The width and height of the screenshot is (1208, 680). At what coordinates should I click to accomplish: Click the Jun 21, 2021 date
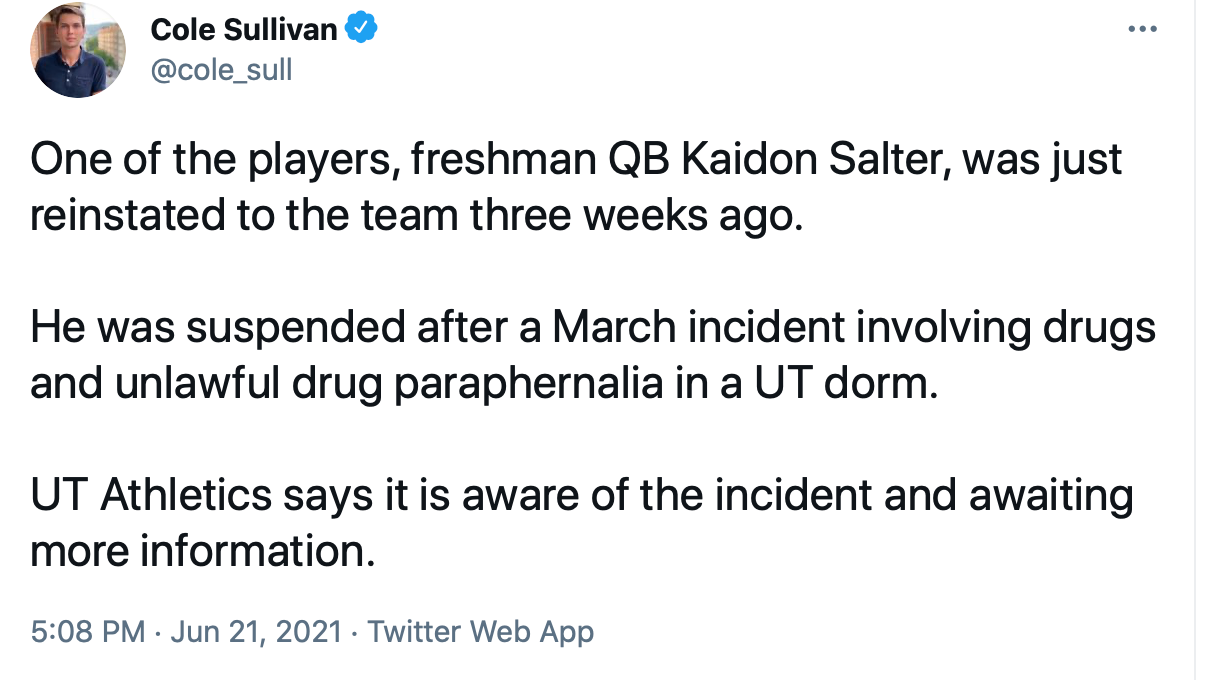click(x=255, y=632)
